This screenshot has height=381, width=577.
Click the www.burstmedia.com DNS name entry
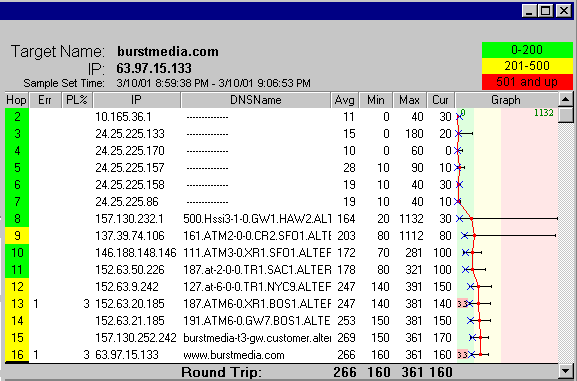[x=234, y=355]
